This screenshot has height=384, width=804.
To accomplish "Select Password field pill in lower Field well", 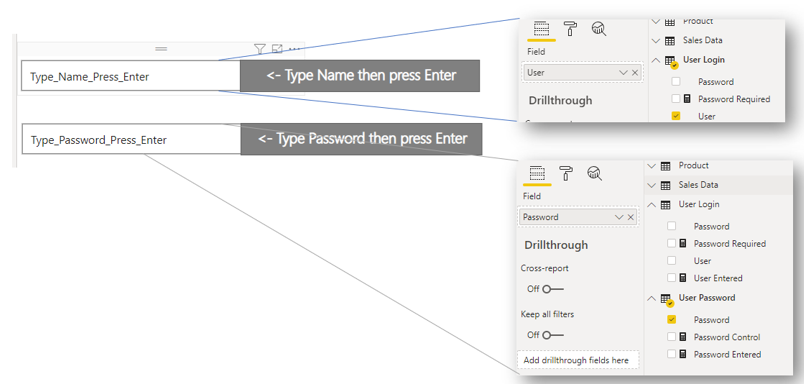I will point(579,217).
